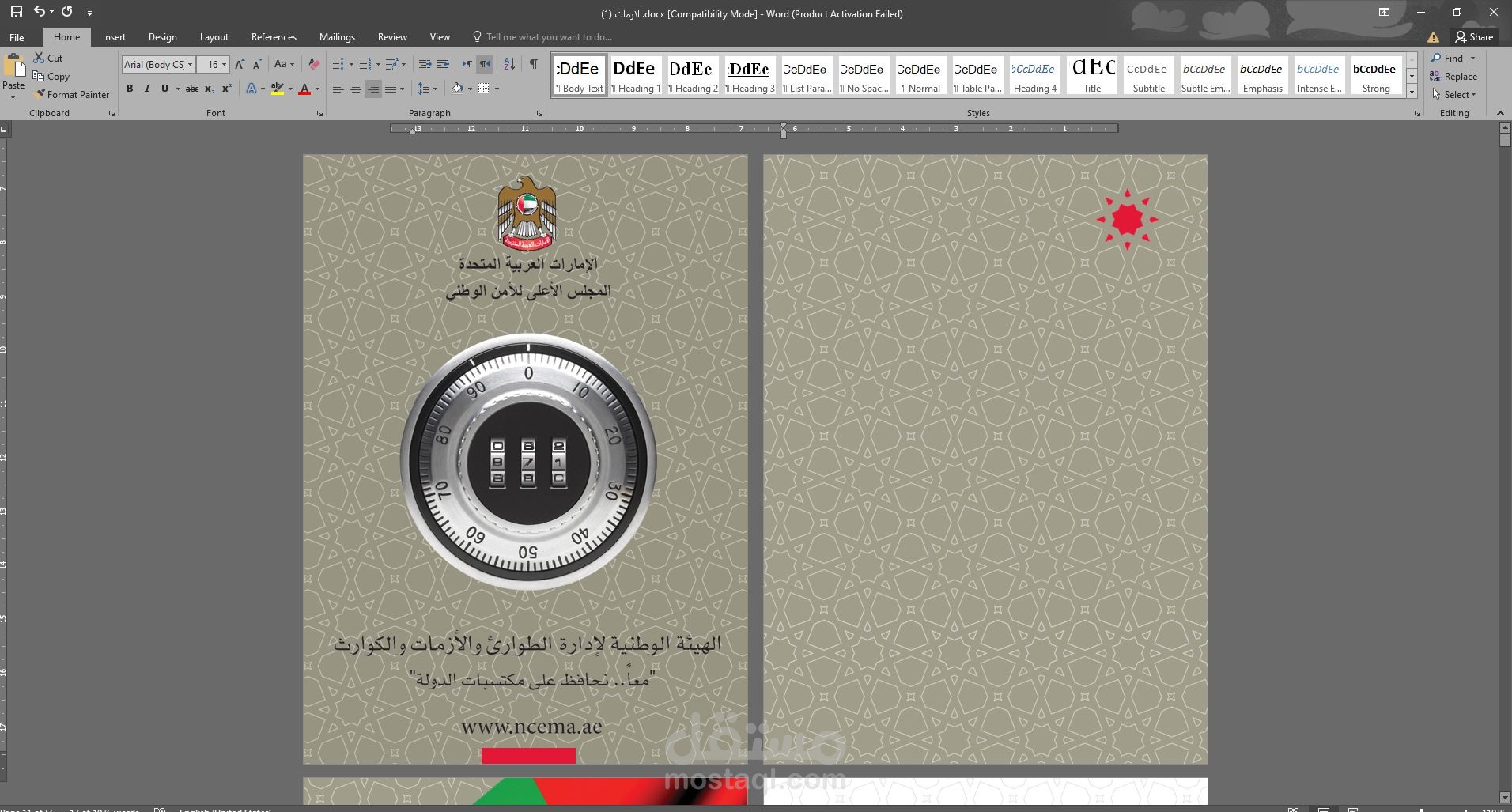Screen dimensions: 1512x812
Task: Switch to the Layout tab
Action: pyautogui.click(x=214, y=37)
